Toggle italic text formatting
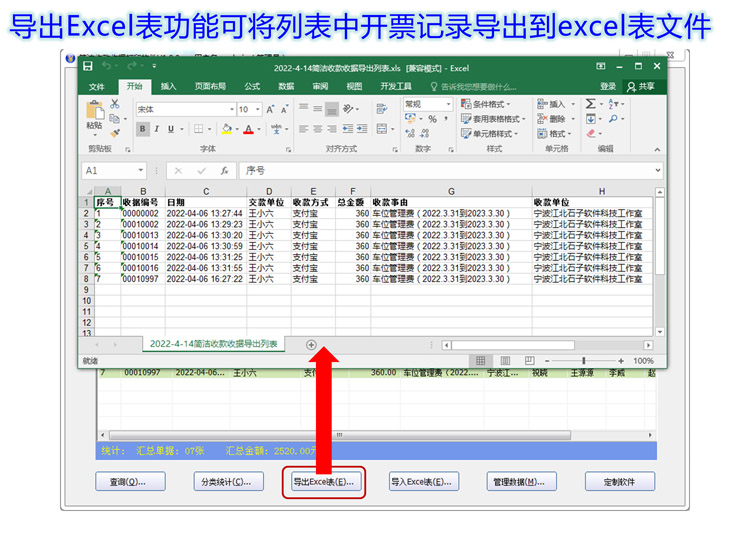 [156, 129]
